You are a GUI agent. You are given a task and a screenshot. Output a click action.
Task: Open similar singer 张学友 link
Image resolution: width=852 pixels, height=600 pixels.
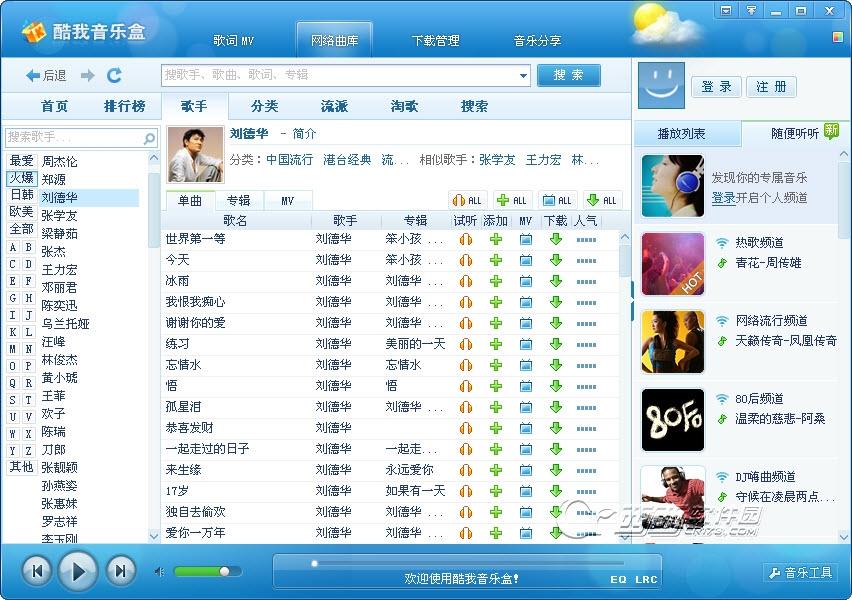(497, 160)
